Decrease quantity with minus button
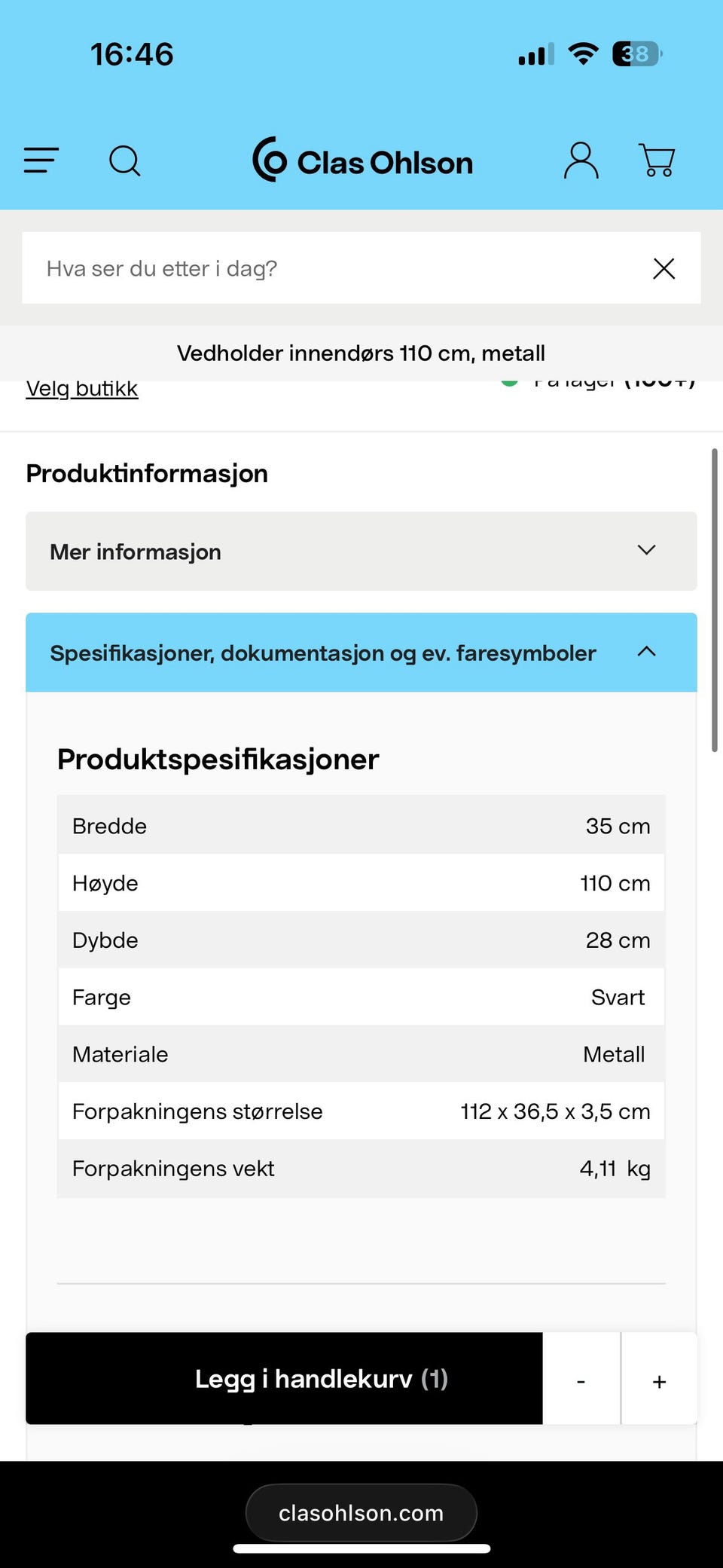The height and width of the screenshot is (1568, 723). 581,1380
